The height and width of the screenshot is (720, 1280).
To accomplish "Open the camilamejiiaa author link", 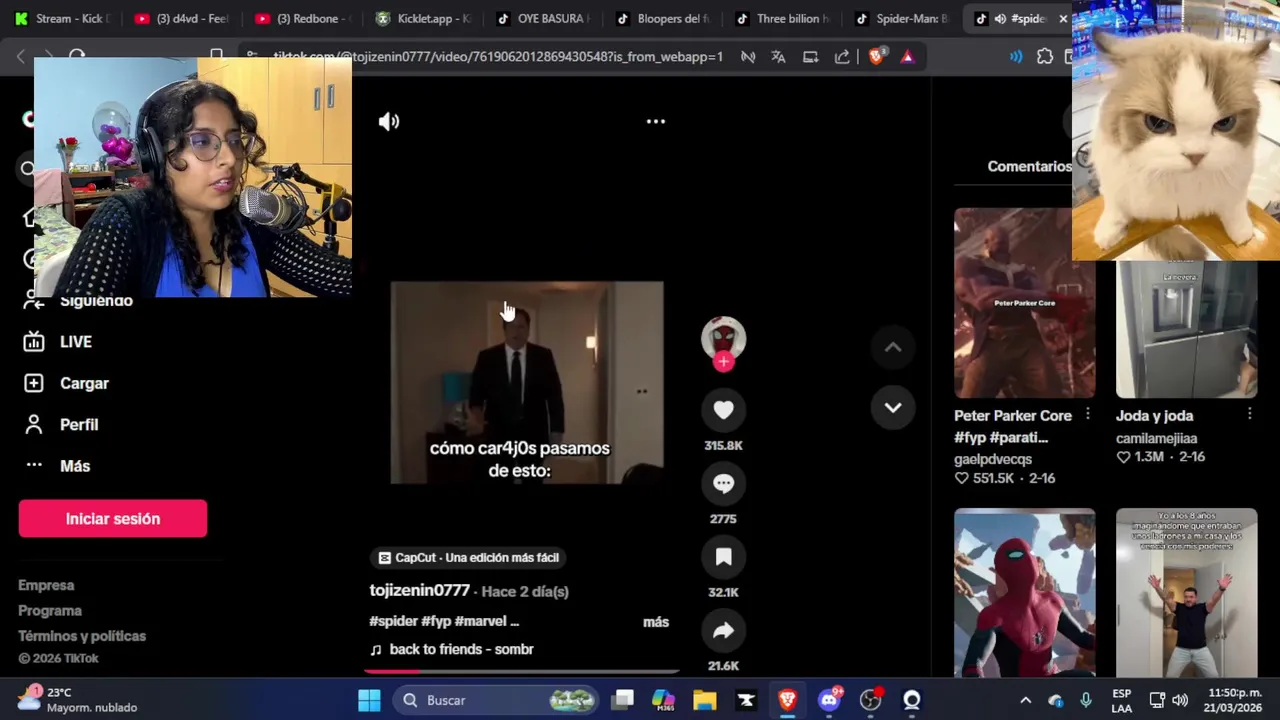I will click(1156, 438).
